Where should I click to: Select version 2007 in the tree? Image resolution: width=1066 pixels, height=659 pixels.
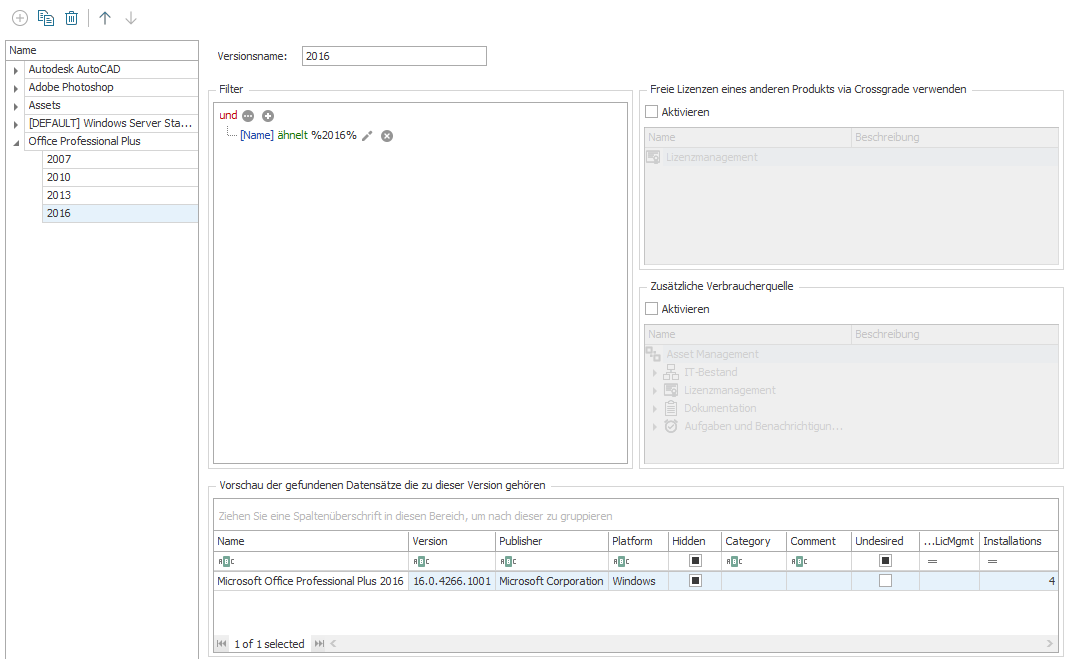[x=120, y=159]
